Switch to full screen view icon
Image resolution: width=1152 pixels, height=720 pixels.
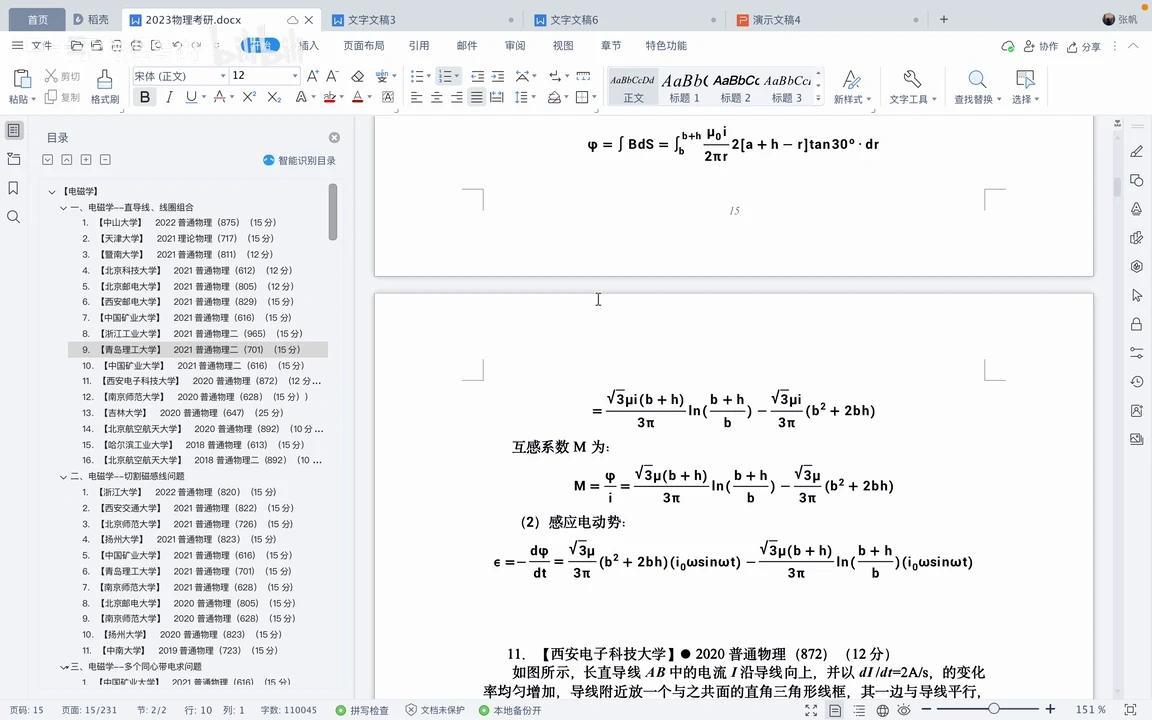click(x=811, y=710)
